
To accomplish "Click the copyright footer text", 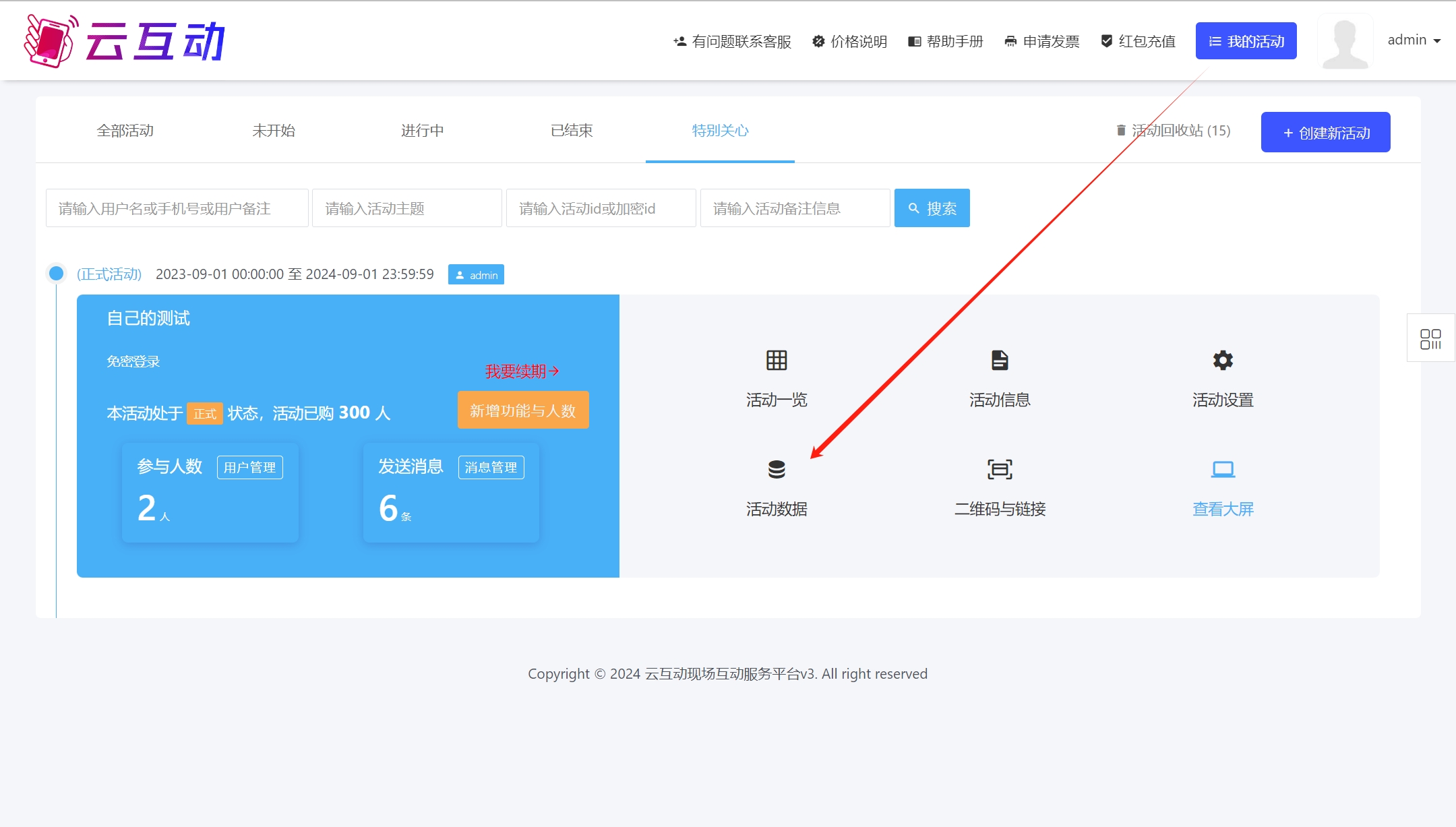I will [x=728, y=674].
